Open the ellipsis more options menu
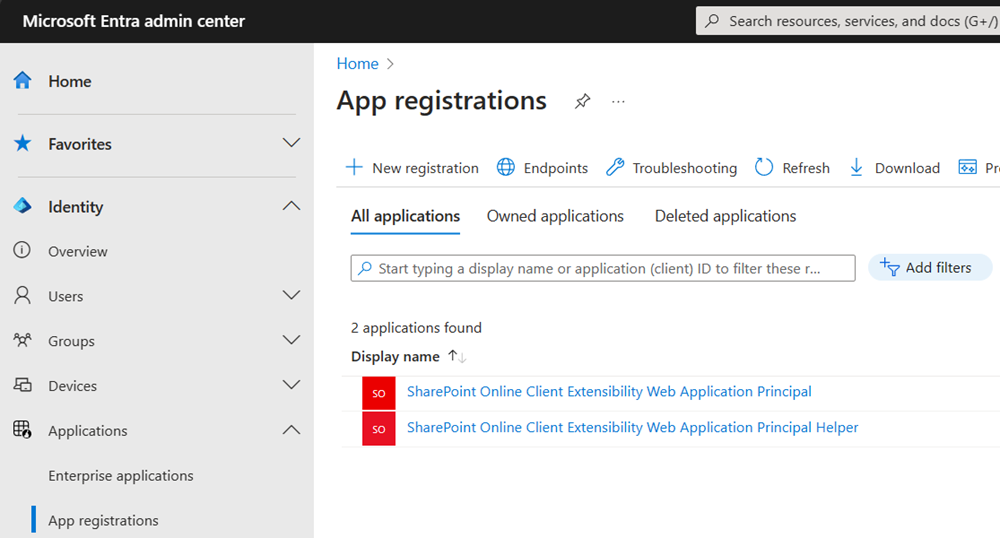 pos(618,102)
